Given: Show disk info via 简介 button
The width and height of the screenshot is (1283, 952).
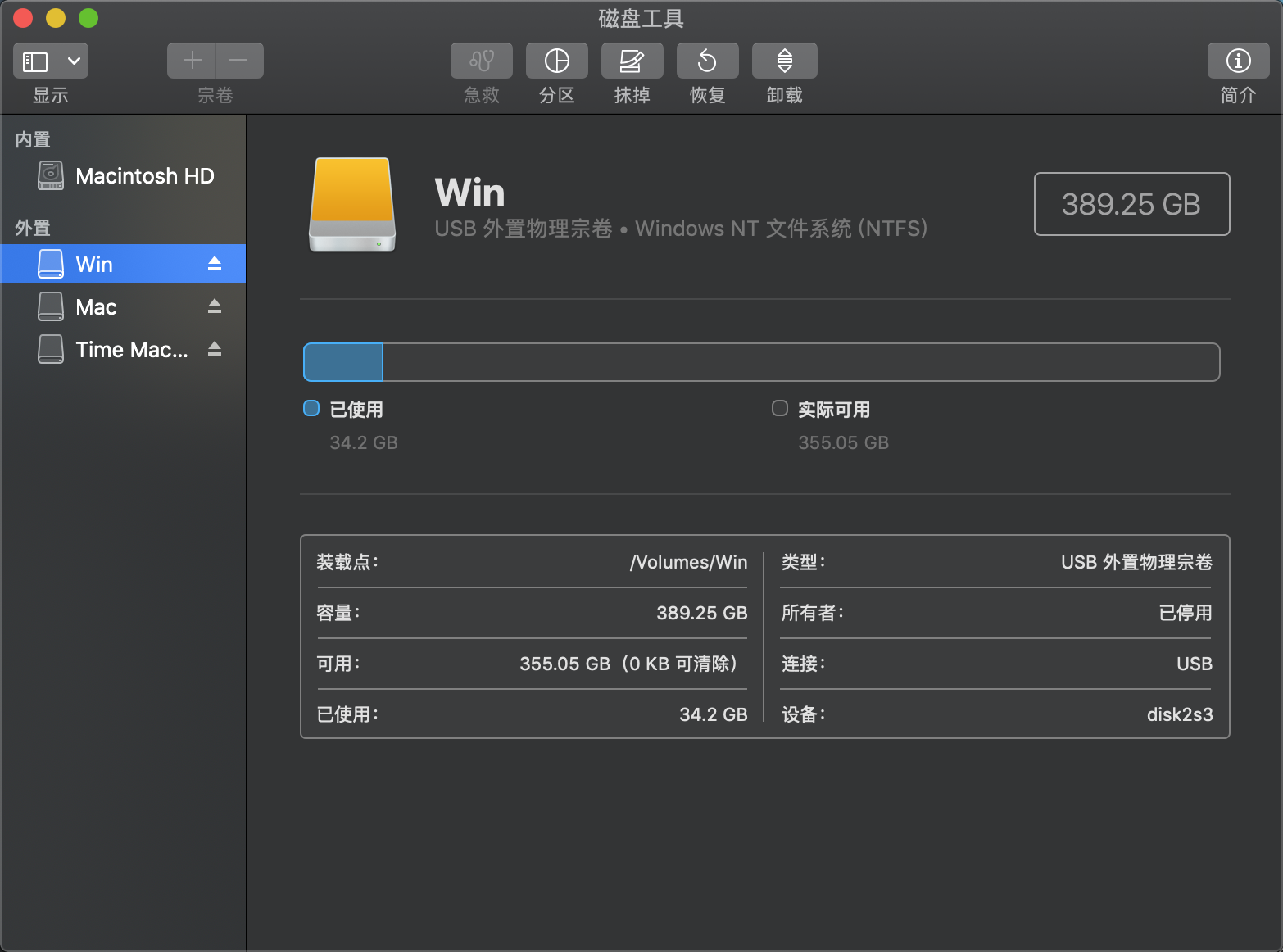Looking at the screenshot, I should 1239,61.
